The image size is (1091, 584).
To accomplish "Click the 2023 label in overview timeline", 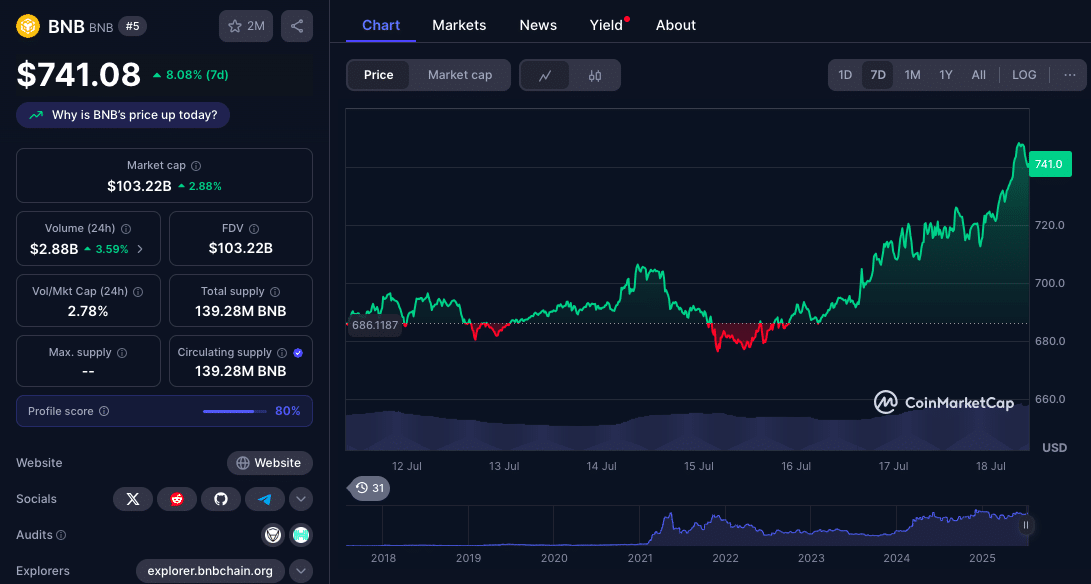I will 811,558.
